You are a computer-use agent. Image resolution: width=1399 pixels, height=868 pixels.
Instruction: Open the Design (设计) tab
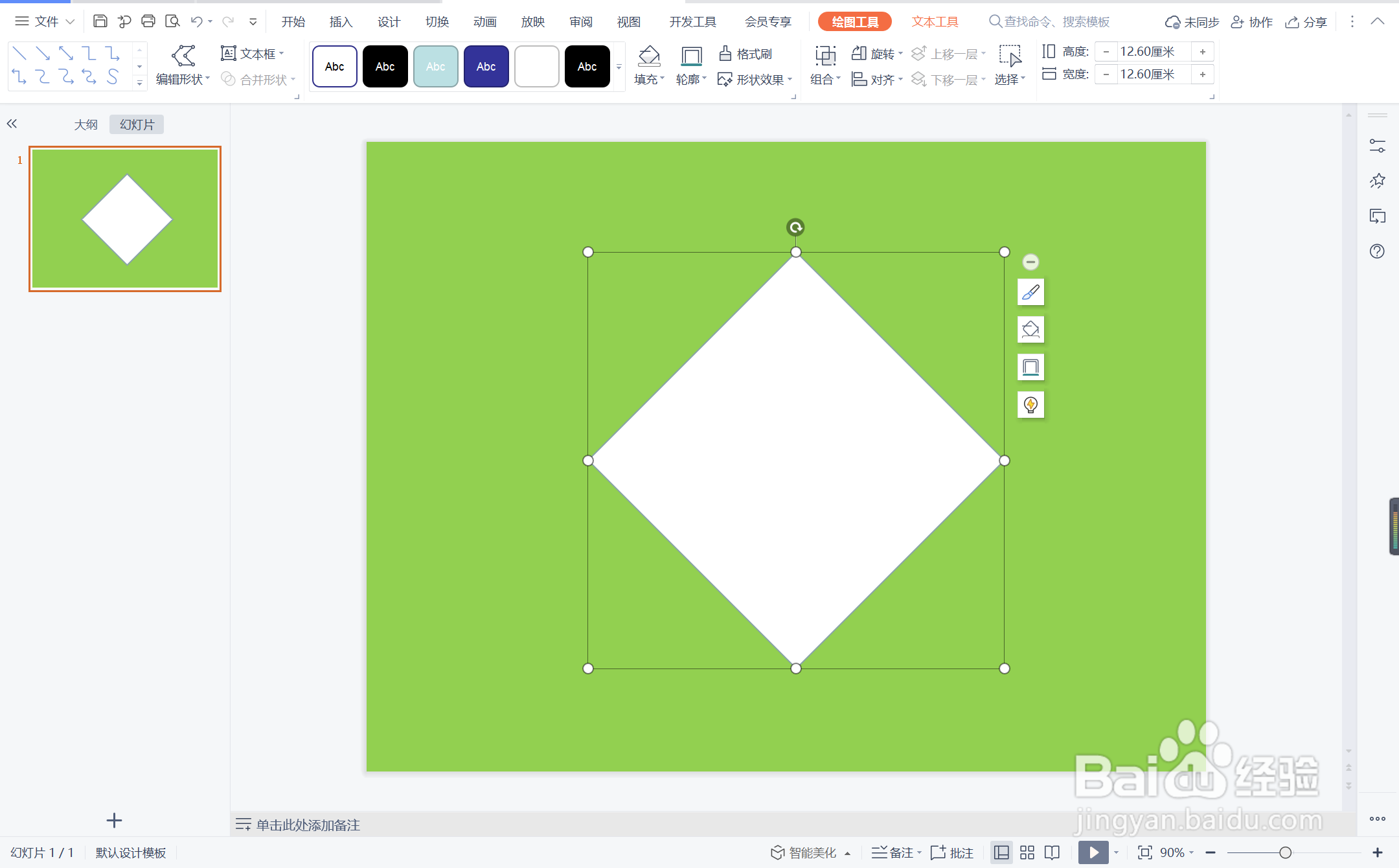point(389,22)
